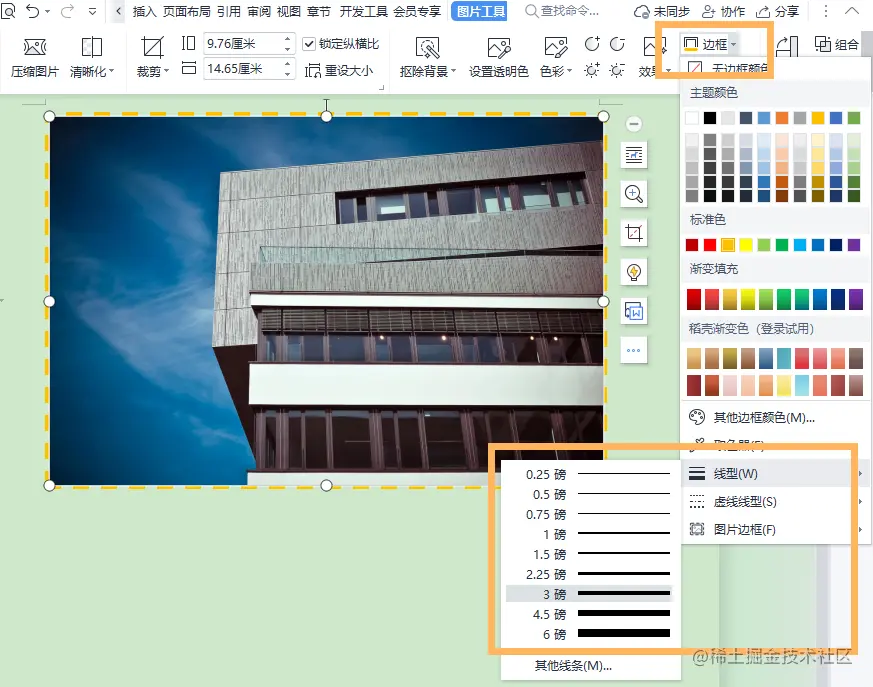Open Other Lines (其他线条) option
Image resolution: width=873 pixels, height=687 pixels.
573,666
